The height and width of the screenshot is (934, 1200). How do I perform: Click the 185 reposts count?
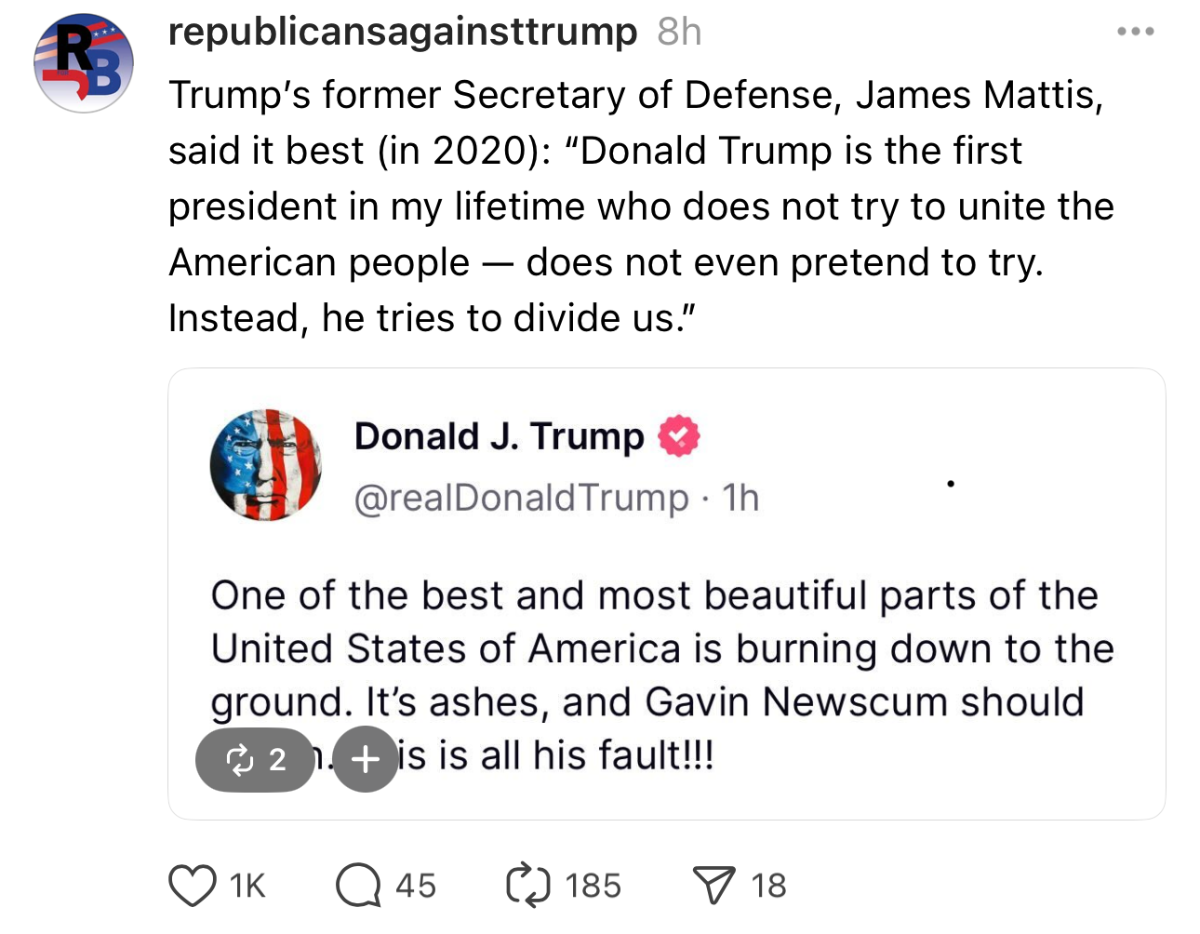coord(593,885)
